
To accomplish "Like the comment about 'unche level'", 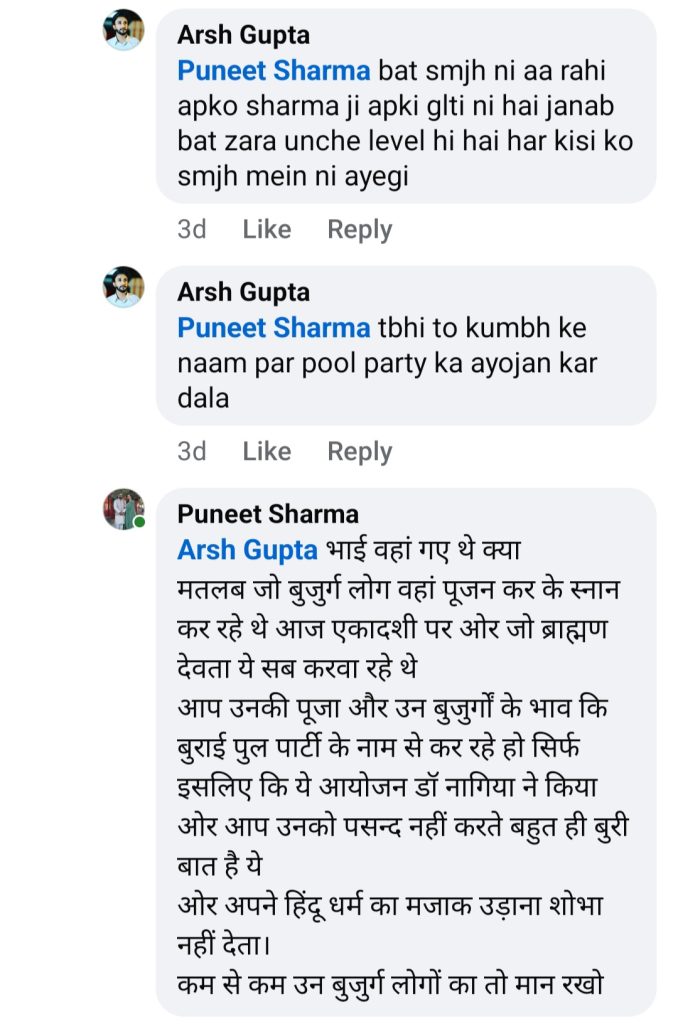I will (x=266, y=229).
